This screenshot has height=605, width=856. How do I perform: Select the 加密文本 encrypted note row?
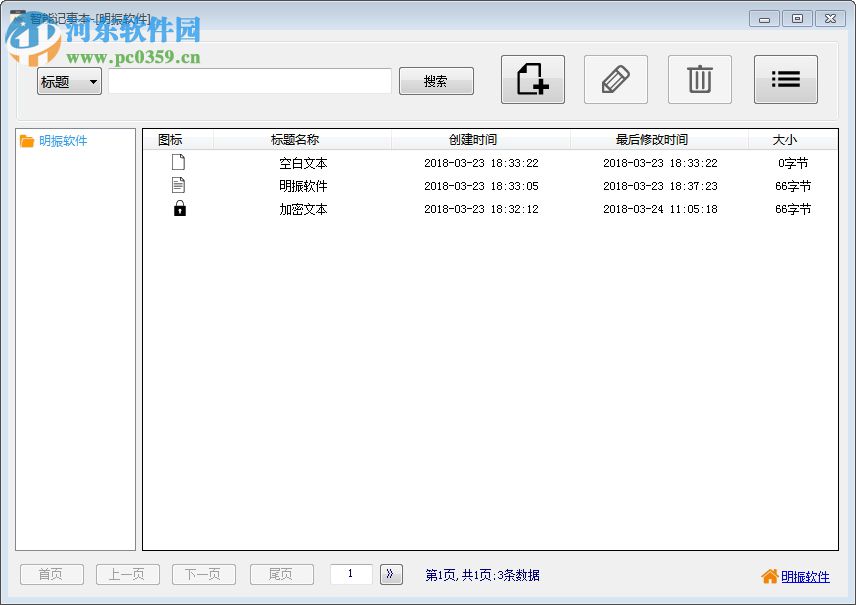coord(303,209)
